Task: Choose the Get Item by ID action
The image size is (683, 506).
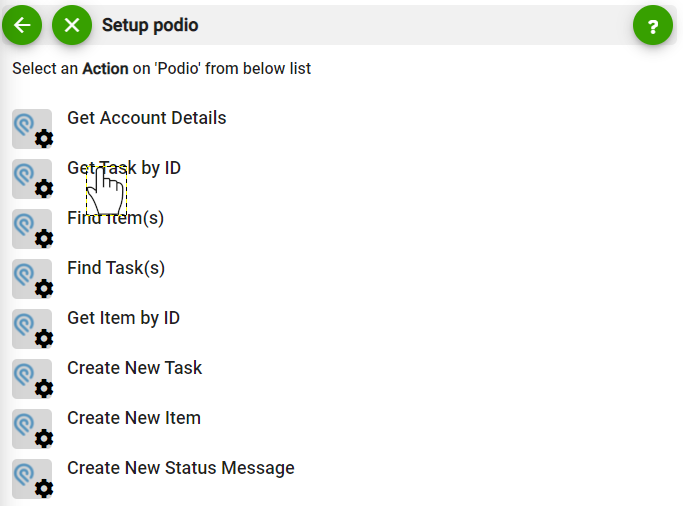Action: click(x=123, y=318)
